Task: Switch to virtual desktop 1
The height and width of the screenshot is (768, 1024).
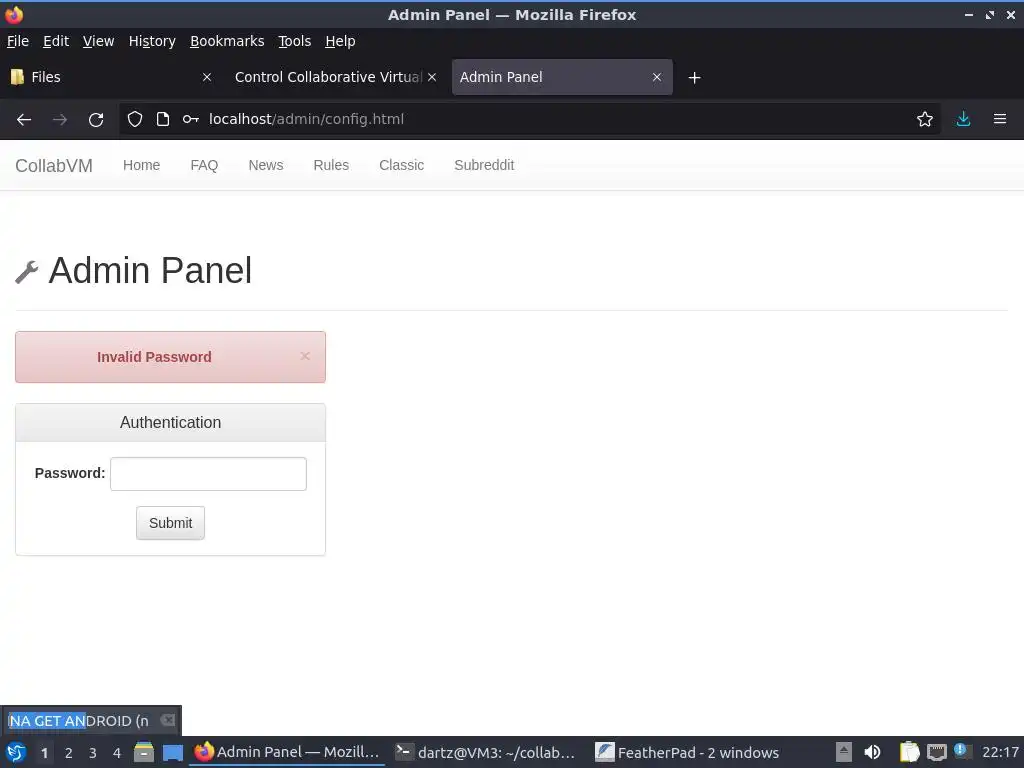Action: 44,753
